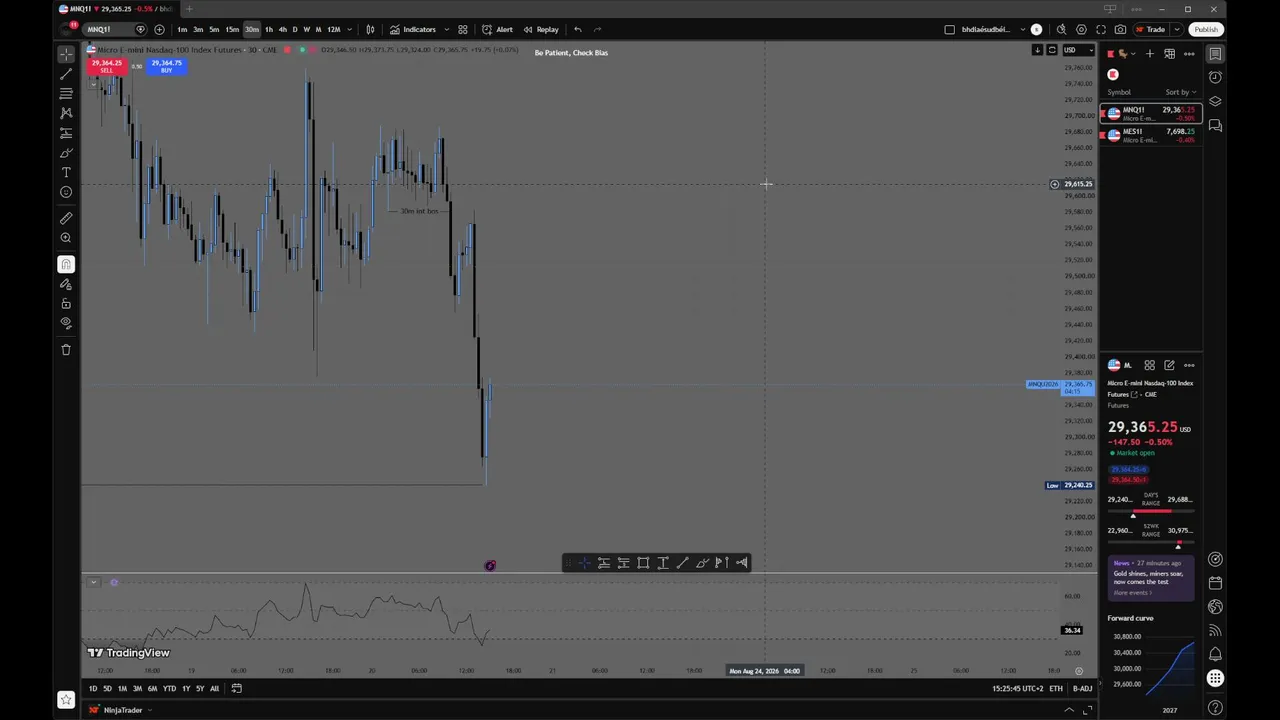
Task: Set the chart range to 1Y
Action: pos(186,688)
